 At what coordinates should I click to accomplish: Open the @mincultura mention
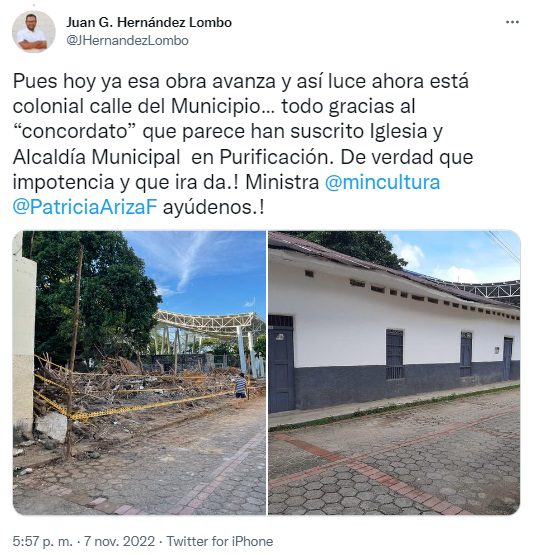pyautogui.click(x=382, y=182)
